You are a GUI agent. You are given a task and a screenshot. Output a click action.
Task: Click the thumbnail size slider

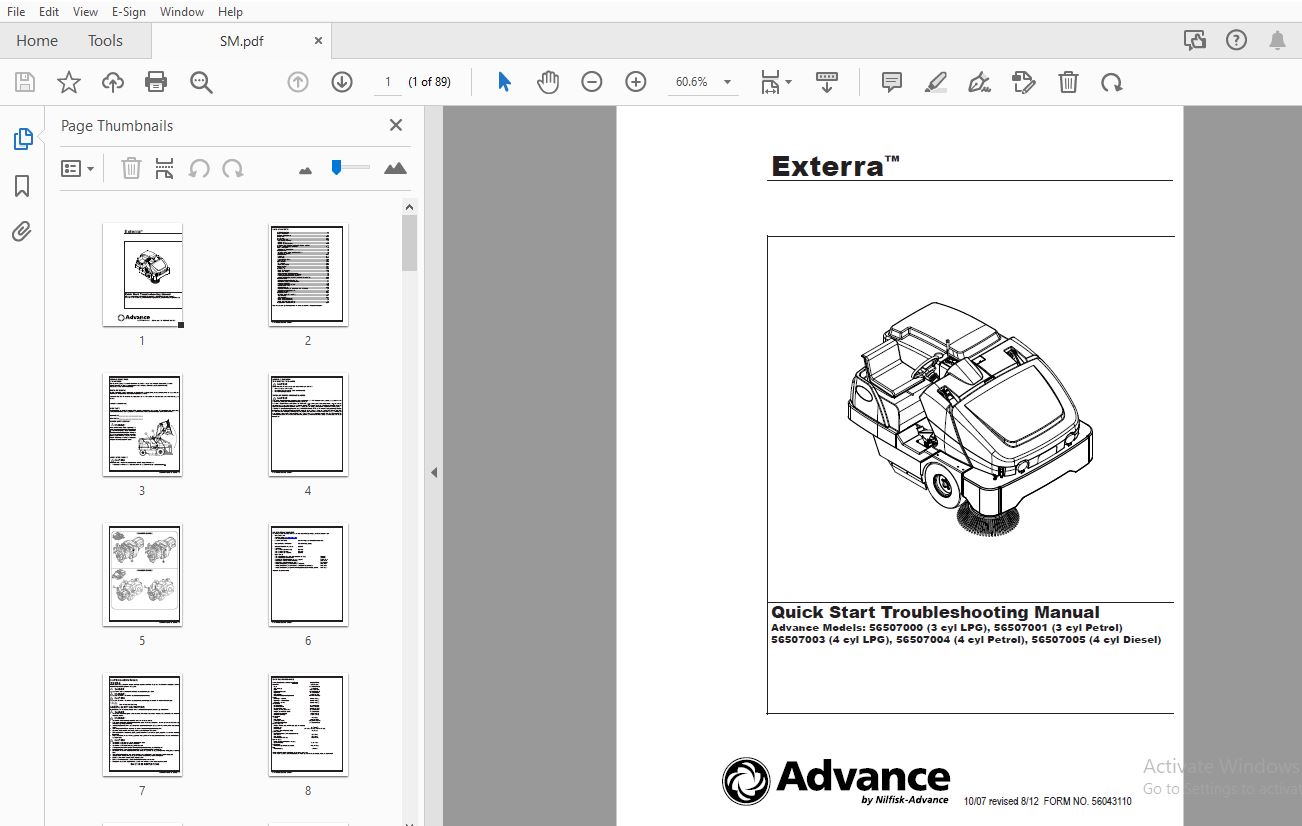[x=350, y=167]
